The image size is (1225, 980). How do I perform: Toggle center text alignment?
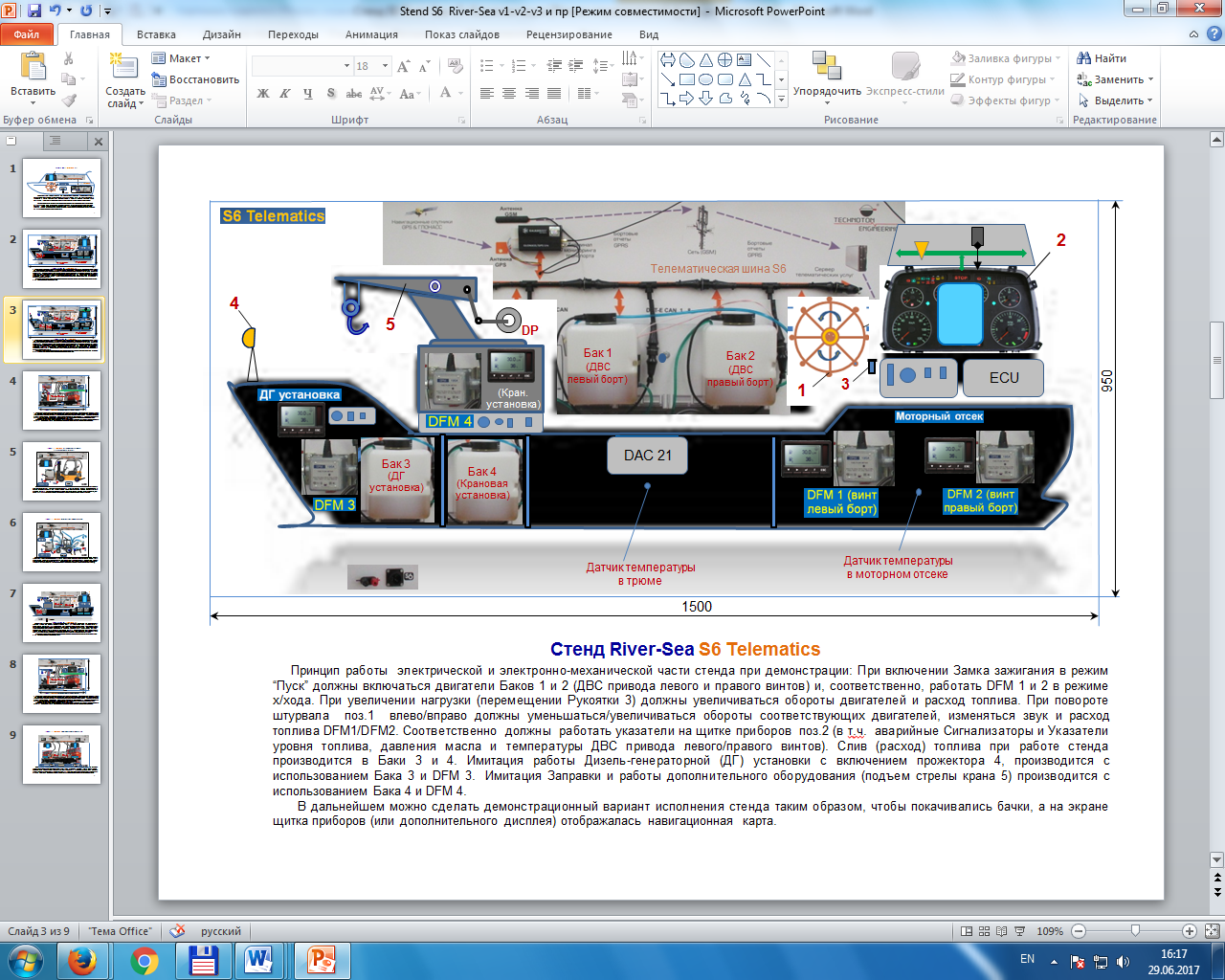click(509, 94)
